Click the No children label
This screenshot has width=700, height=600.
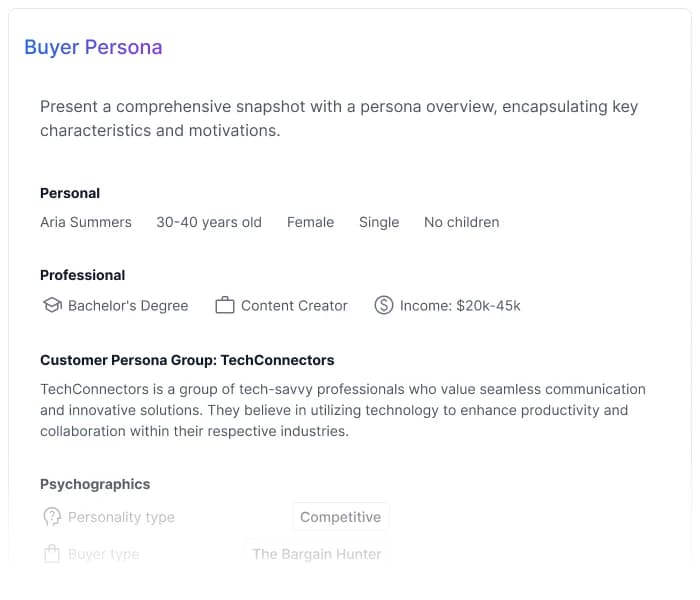[461, 222]
